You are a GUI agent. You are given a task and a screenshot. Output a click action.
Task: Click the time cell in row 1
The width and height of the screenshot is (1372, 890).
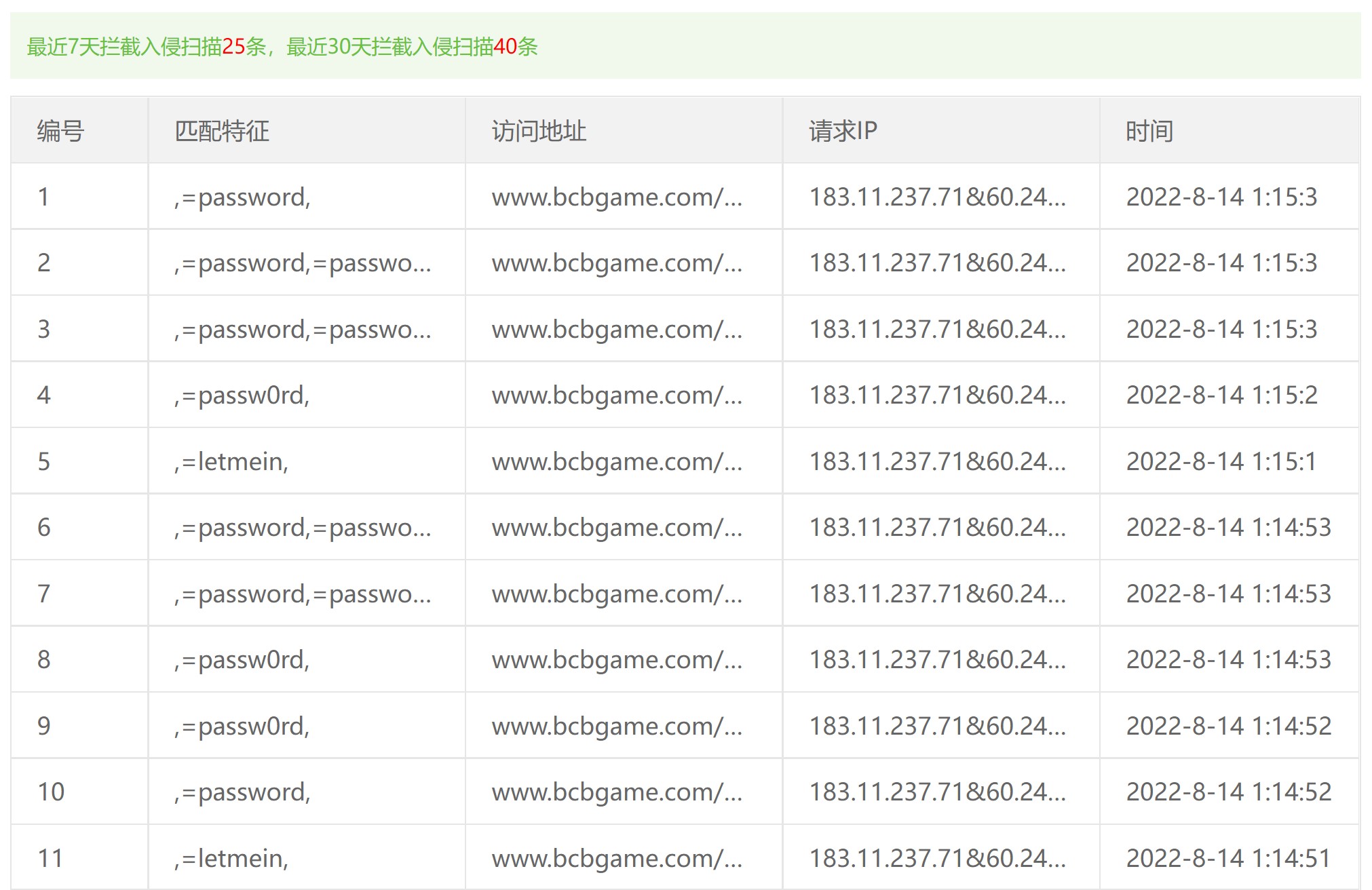[1221, 197]
